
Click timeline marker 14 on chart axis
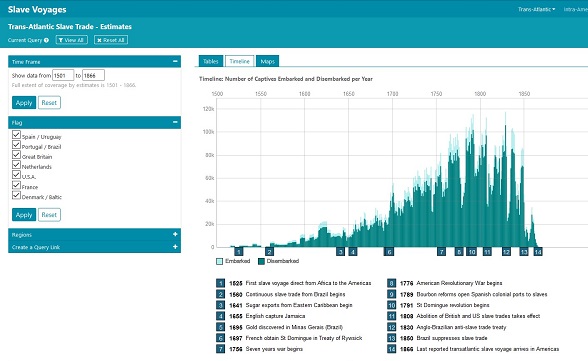538,252
